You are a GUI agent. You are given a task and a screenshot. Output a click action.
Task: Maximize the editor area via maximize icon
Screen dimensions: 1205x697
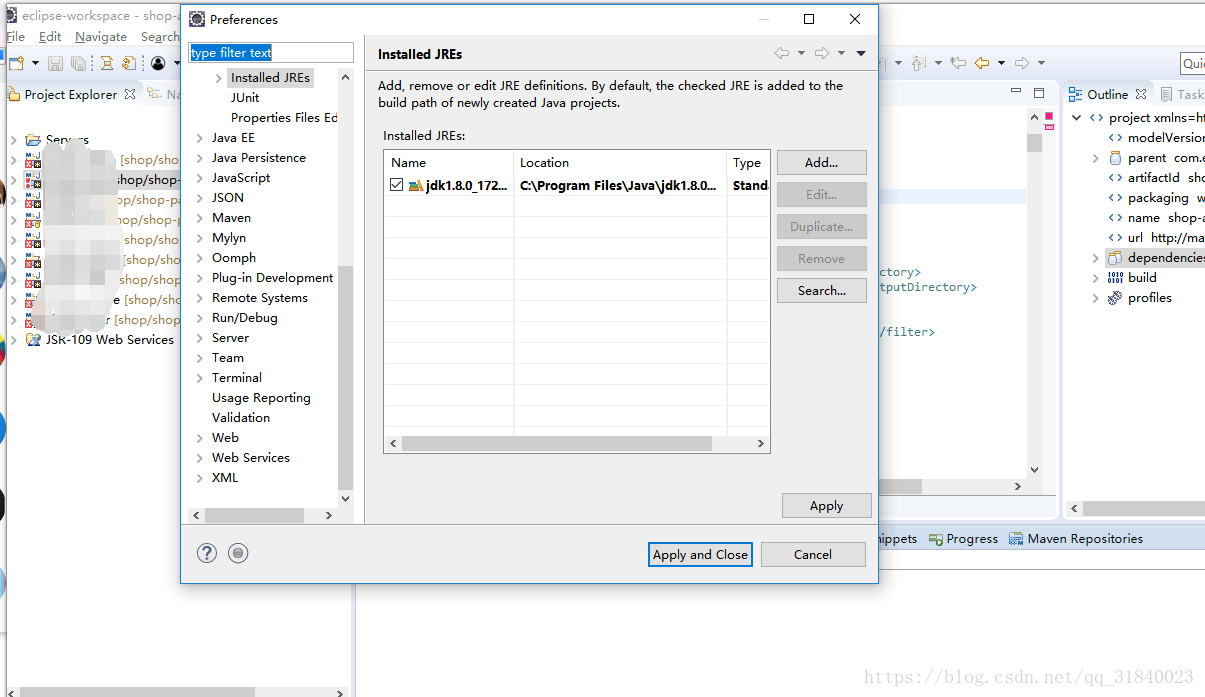click(x=1040, y=93)
